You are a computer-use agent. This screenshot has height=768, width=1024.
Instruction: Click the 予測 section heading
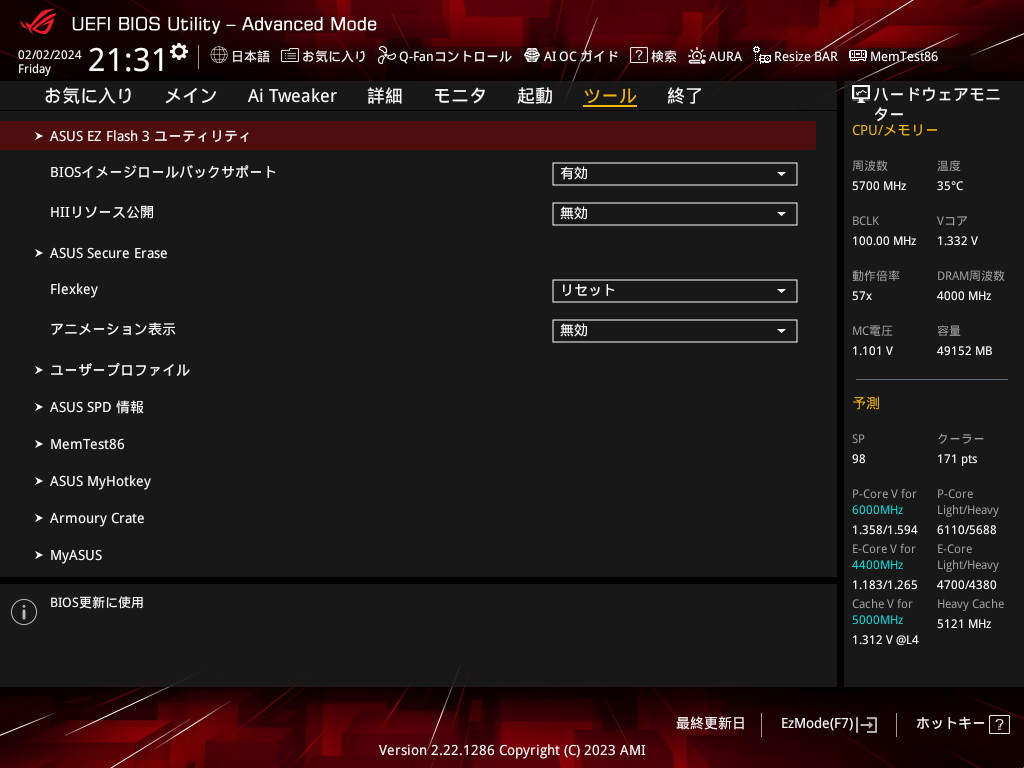866,404
